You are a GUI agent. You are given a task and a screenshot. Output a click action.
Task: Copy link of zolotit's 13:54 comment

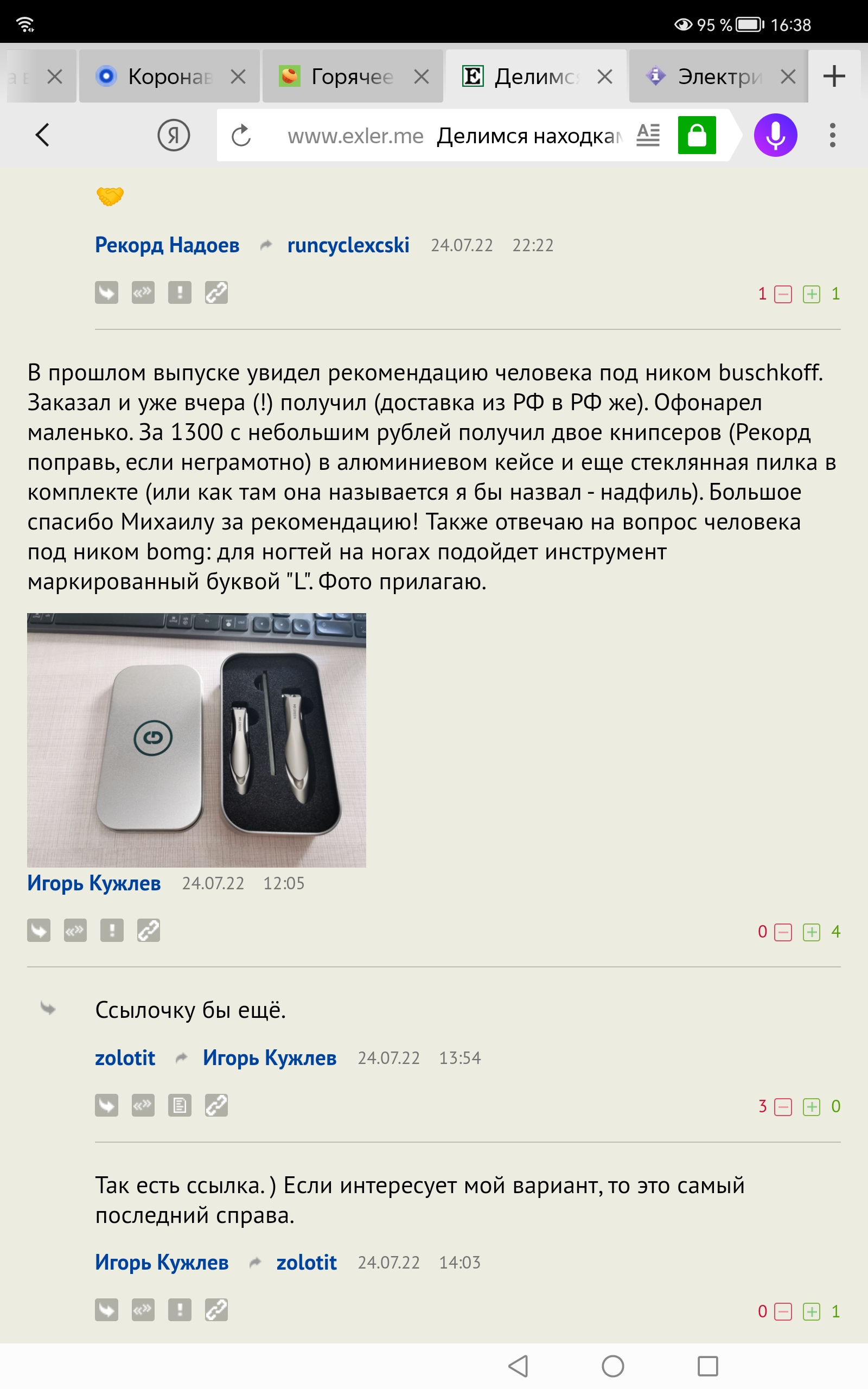[216, 1105]
